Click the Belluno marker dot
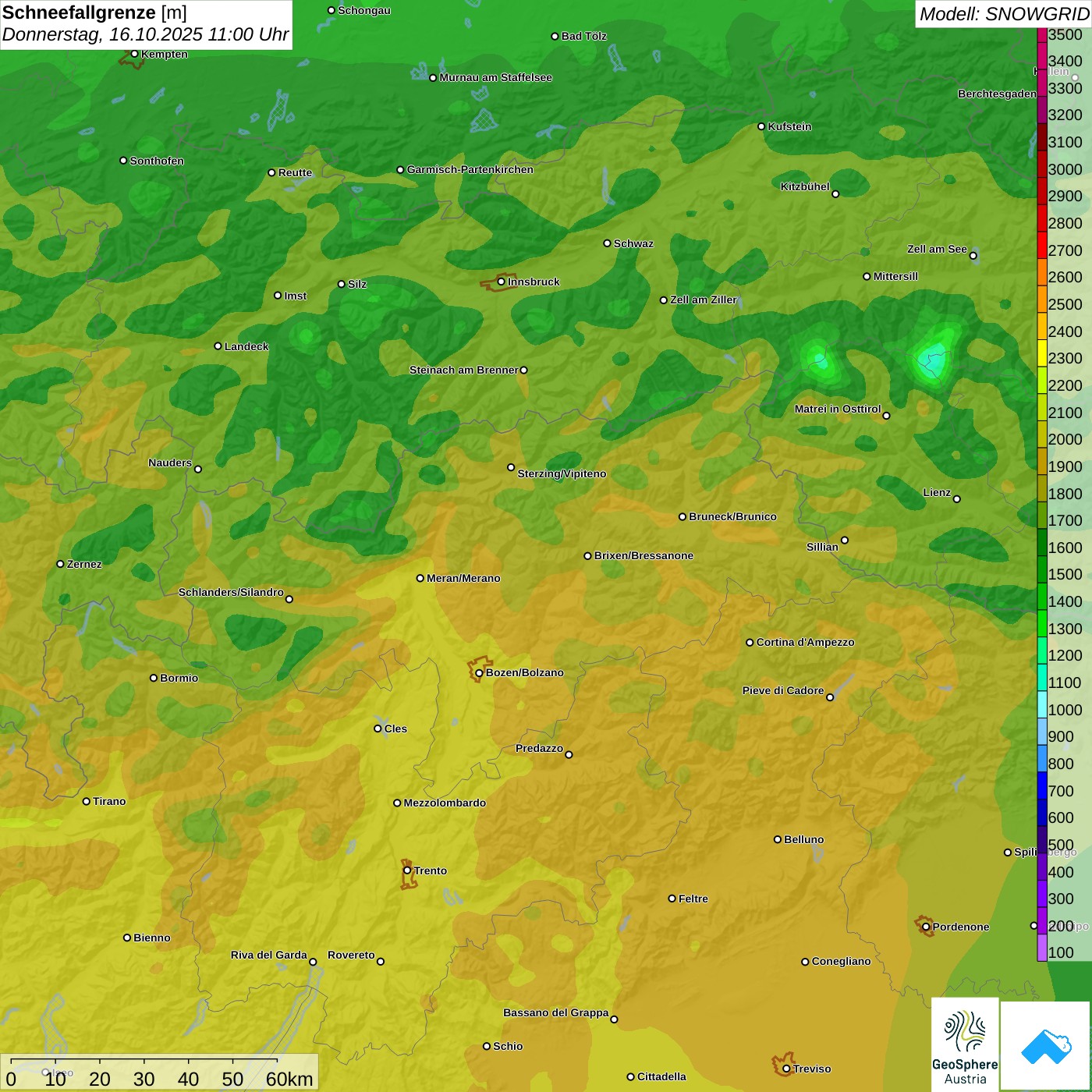Viewport: 1092px width, 1092px height. pyautogui.click(x=778, y=839)
